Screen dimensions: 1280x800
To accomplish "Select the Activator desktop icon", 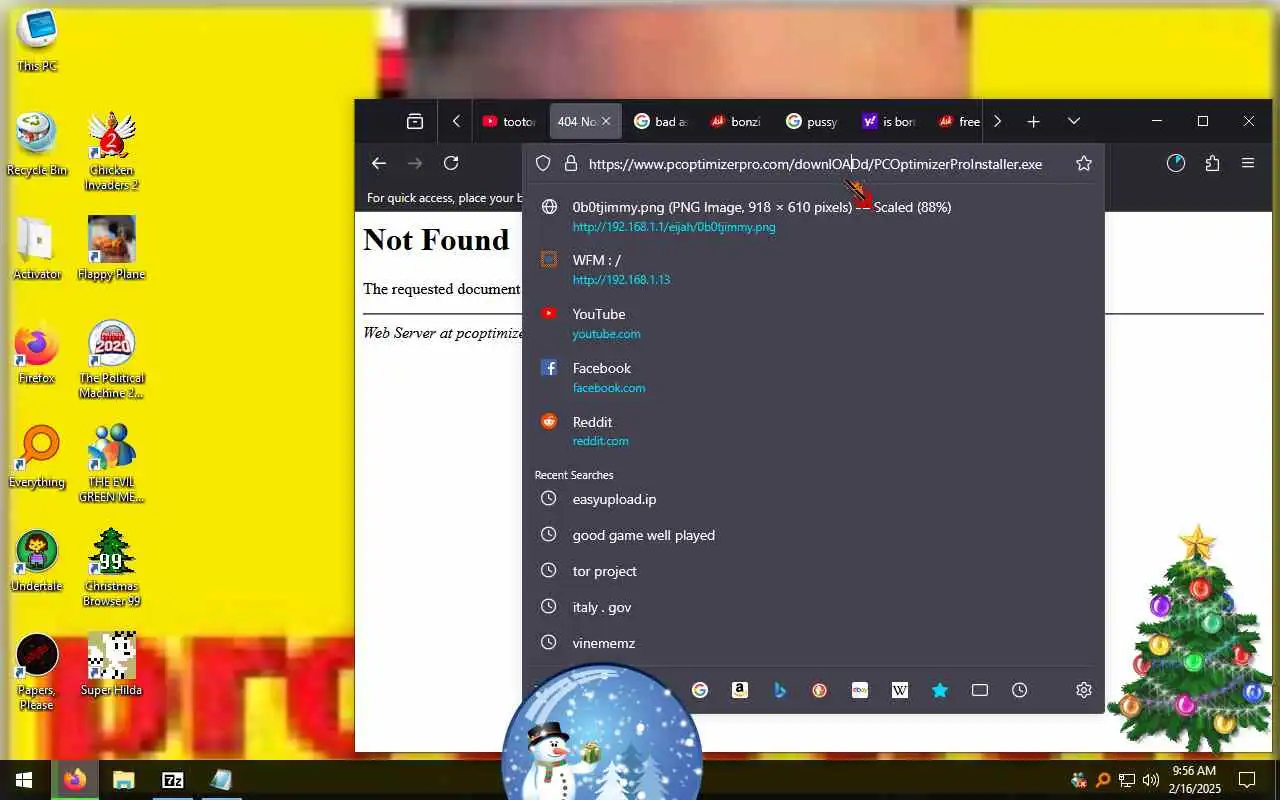I will pos(37,248).
